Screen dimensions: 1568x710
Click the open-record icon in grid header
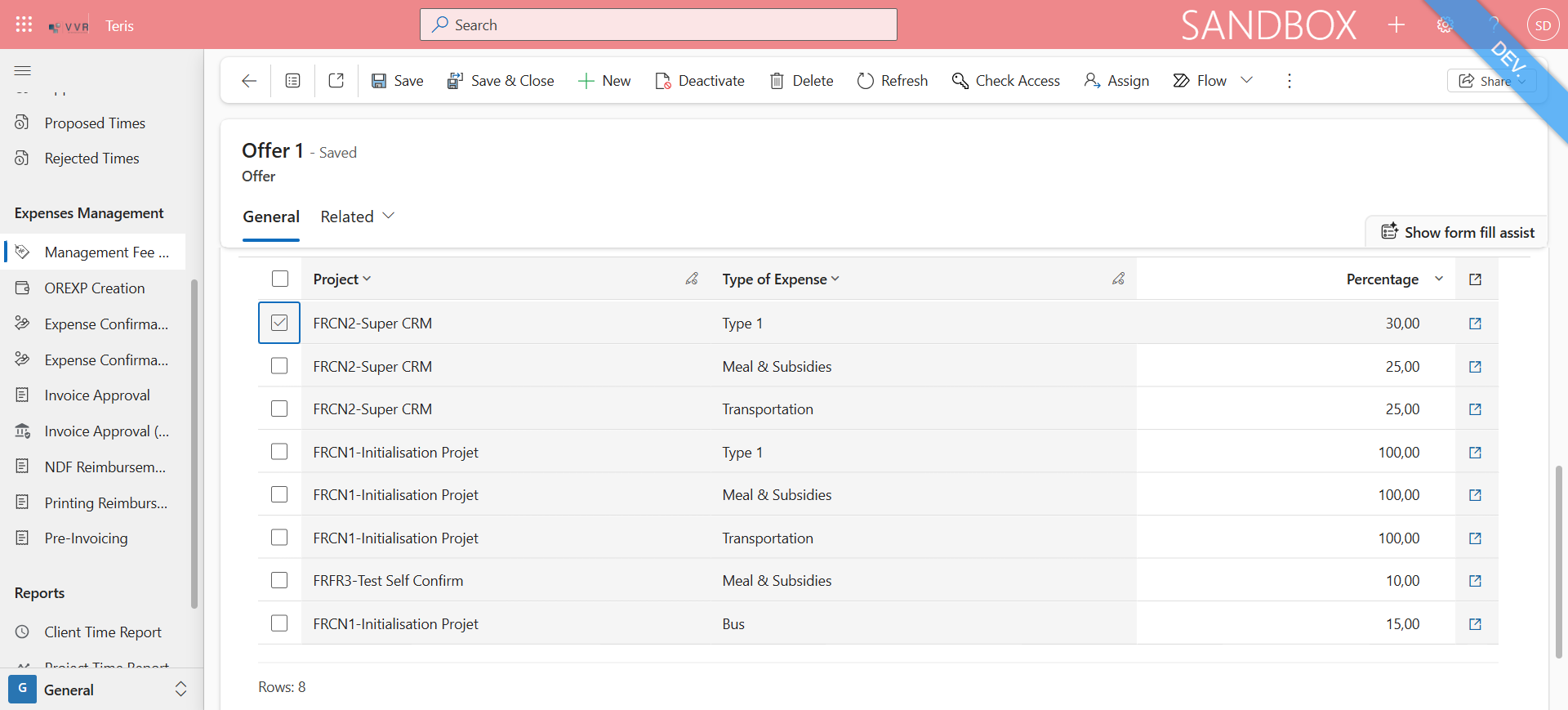[1475, 279]
